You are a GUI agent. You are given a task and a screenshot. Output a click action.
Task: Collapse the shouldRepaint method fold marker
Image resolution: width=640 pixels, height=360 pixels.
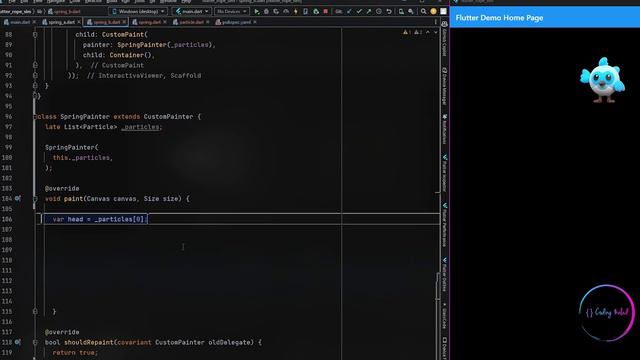point(35,342)
